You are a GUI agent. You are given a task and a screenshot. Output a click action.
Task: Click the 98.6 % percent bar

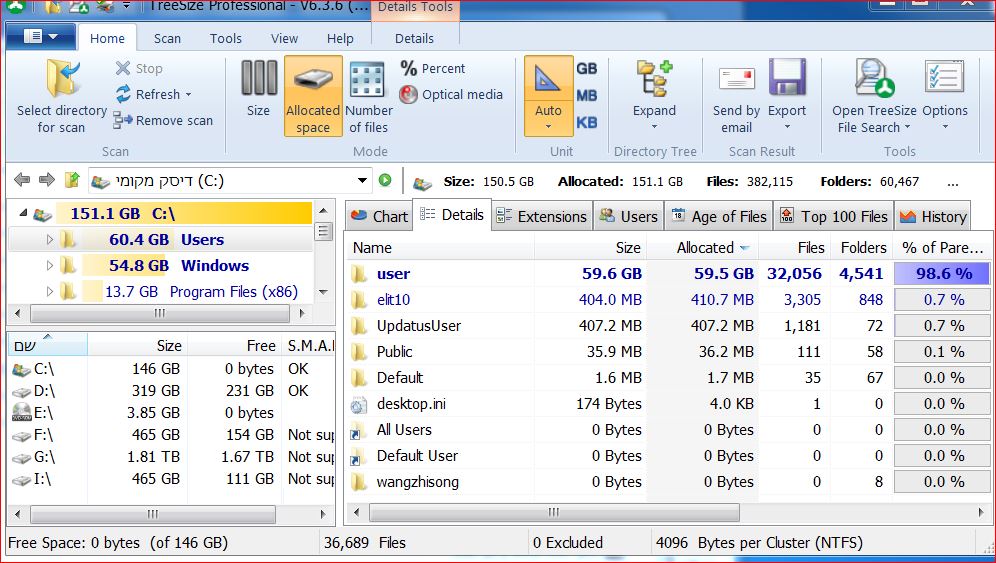pos(942,274)
